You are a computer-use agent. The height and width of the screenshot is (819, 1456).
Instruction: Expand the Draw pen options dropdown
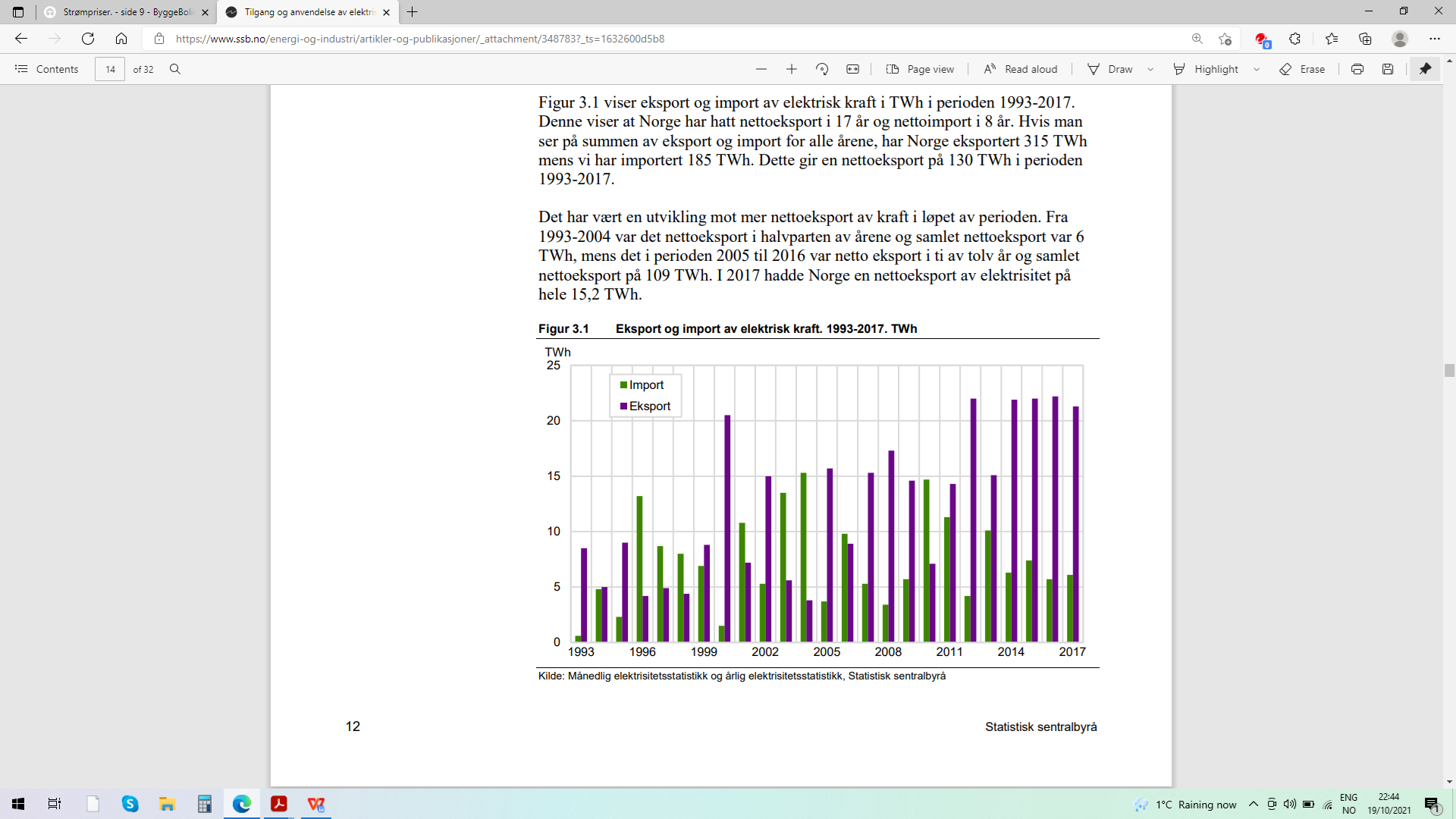click(x=1150, y=69)
